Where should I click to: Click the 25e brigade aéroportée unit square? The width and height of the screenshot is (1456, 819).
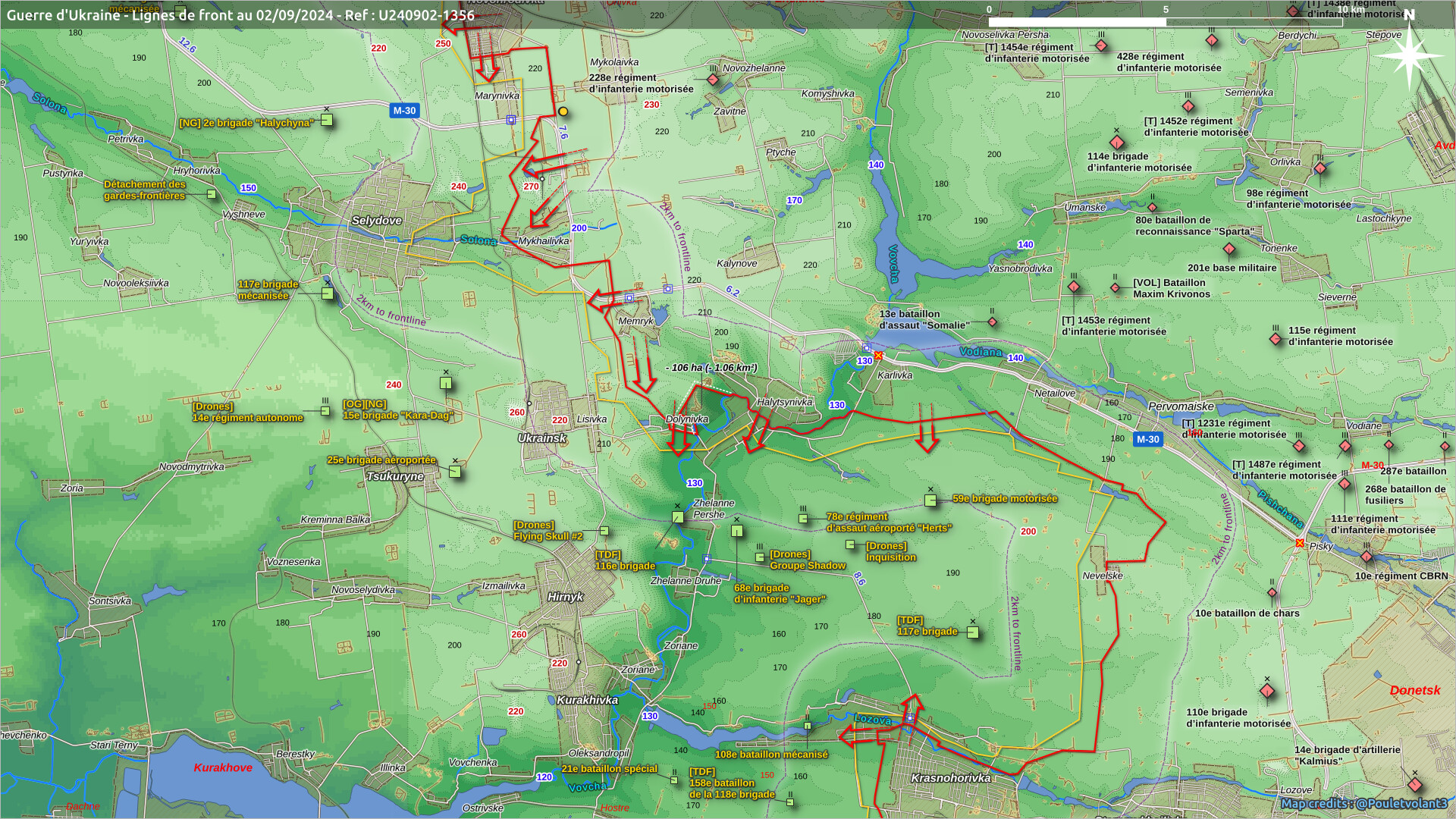(x=455, y=472)
